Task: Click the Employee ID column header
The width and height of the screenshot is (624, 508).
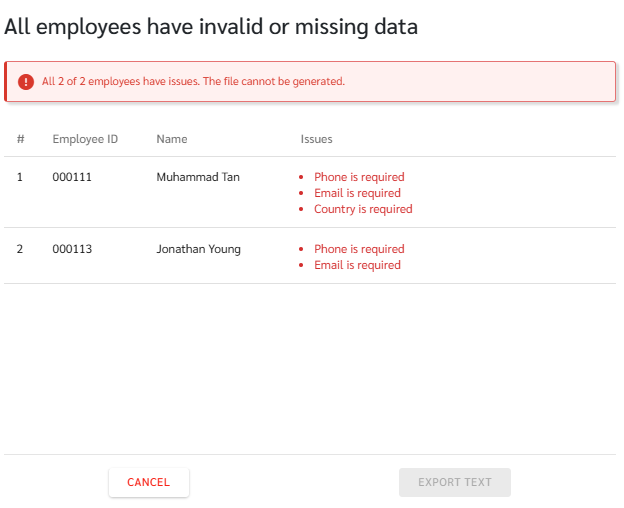Action: click(x=85, y=139)
